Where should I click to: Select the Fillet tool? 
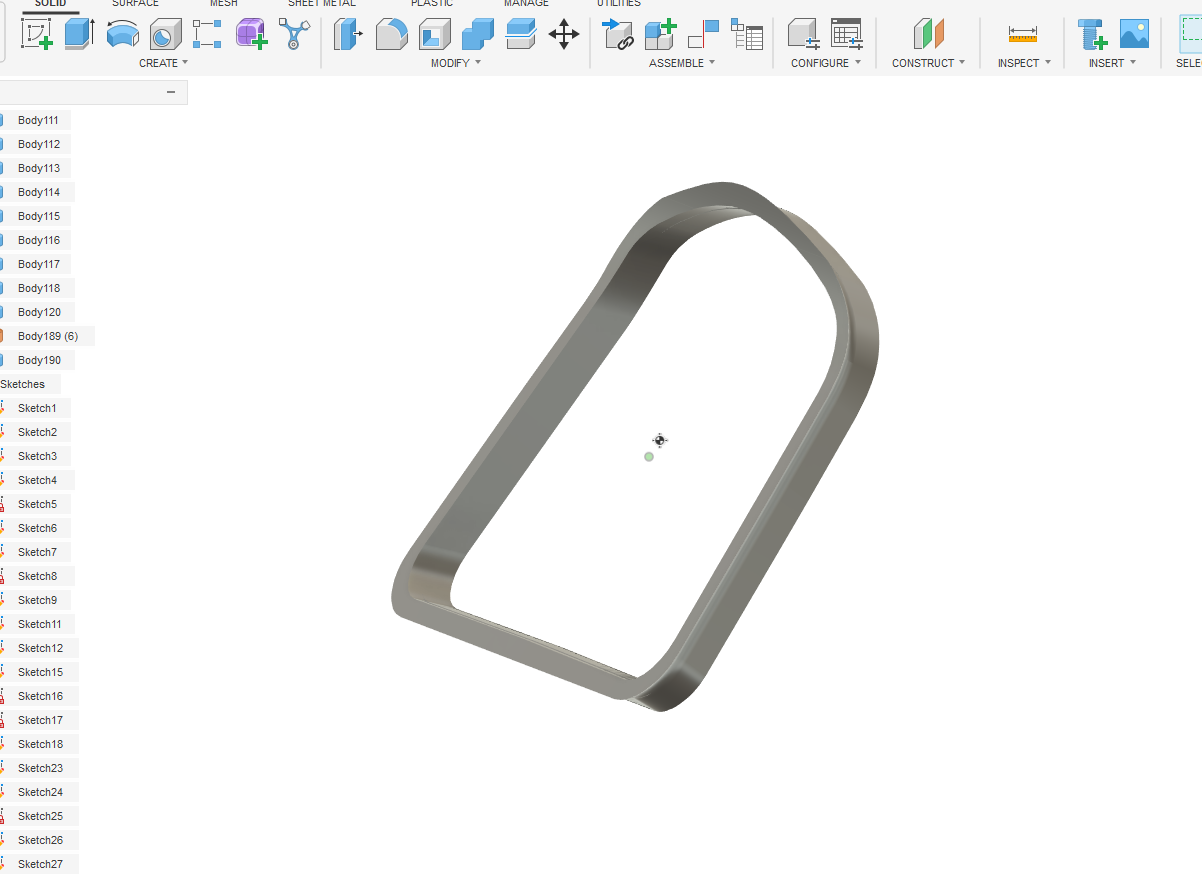391,34
